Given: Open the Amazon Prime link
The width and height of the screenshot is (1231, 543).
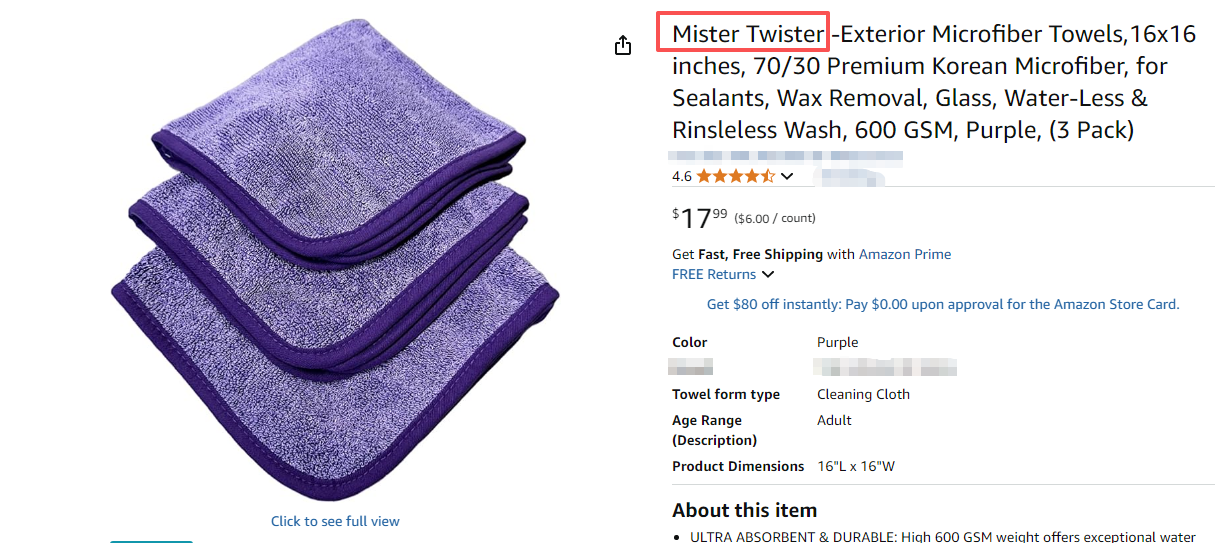Looking at the screenshot, I should coord(905,254).
